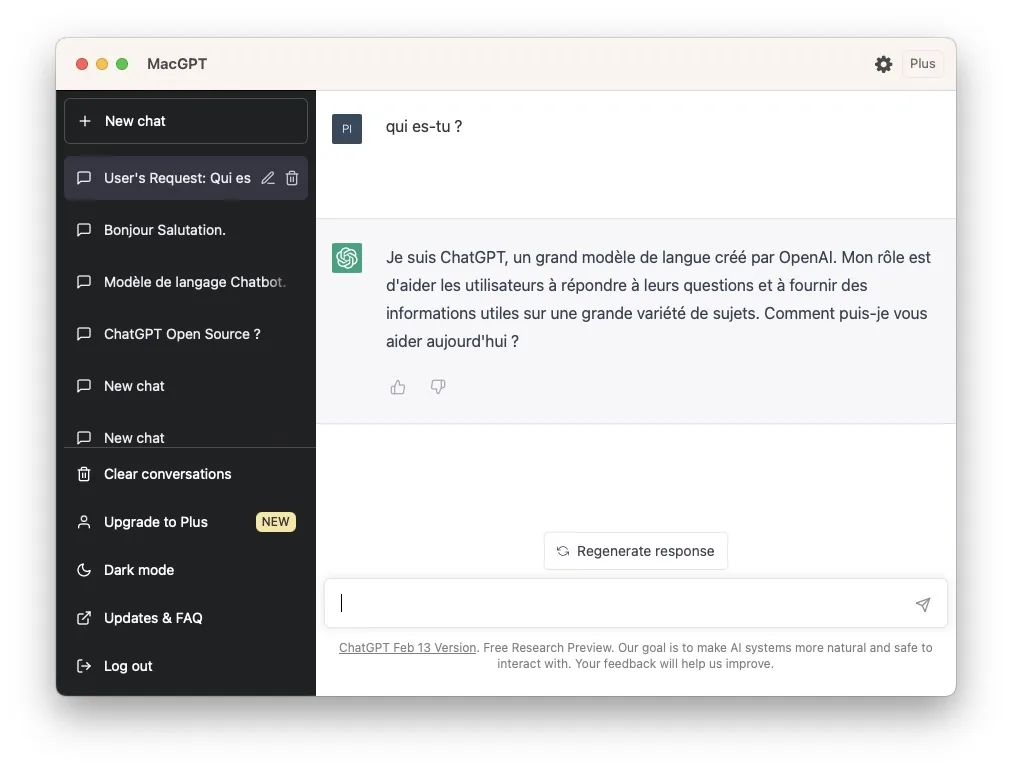Click the trash icon beside Clear conversations
Image resolution: width=1012 pixels, height=770 pixels.
(x=84, y=474)
